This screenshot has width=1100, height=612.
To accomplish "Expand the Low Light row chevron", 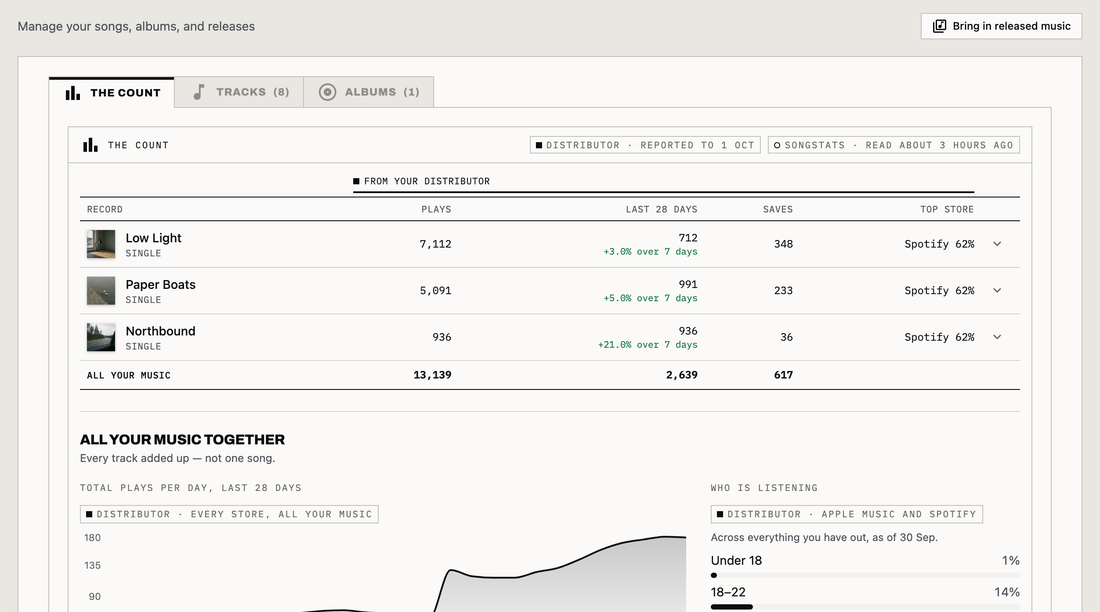I will pyautogui.click(x=997, y=244).
